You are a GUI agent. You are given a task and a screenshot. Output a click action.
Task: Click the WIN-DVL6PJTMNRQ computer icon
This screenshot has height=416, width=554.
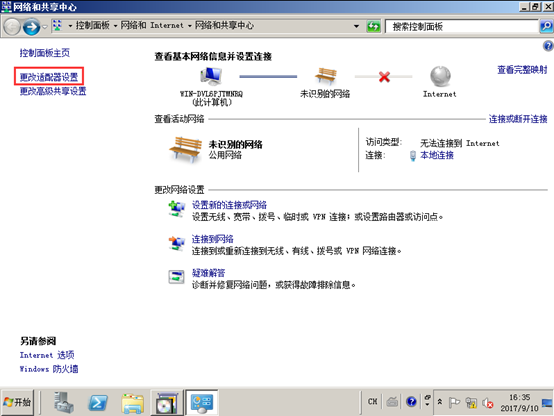[x=211, y=76]
